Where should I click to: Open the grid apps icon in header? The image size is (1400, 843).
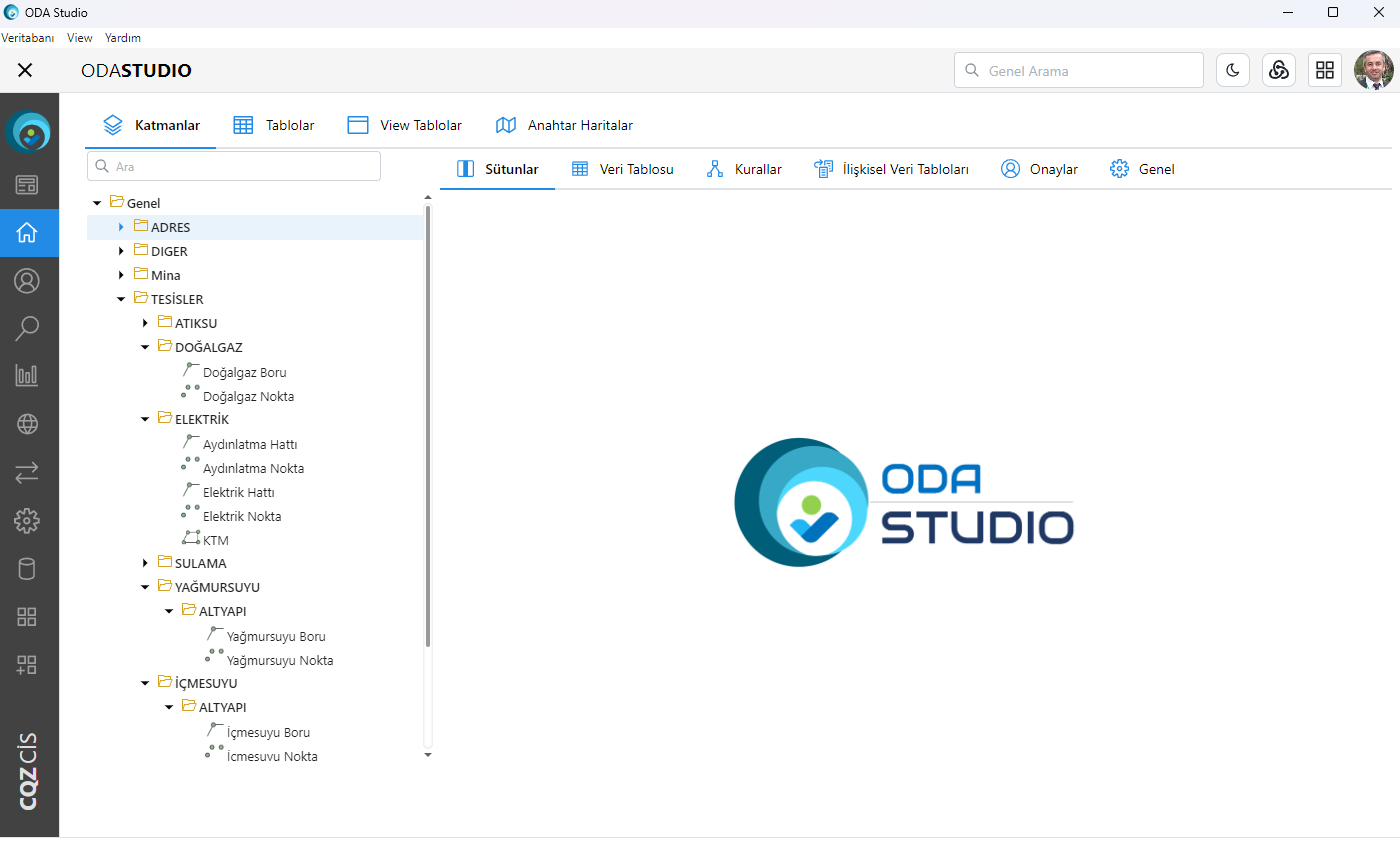[x=1325, y=70]
